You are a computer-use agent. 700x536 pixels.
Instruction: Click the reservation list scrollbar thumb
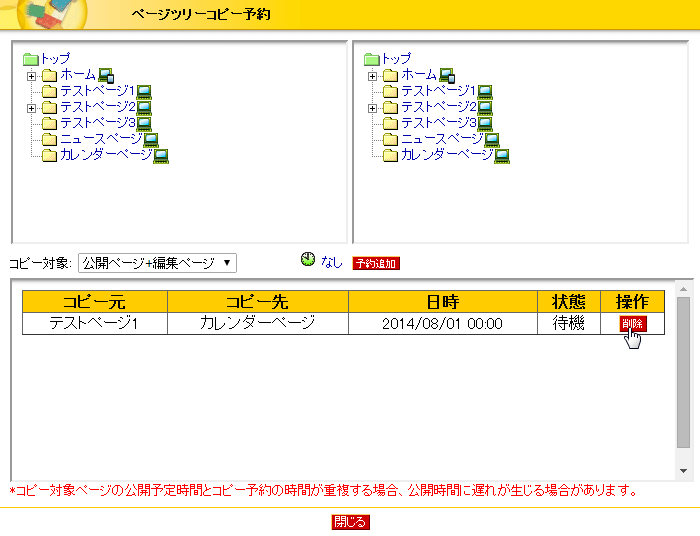[683, 372]
